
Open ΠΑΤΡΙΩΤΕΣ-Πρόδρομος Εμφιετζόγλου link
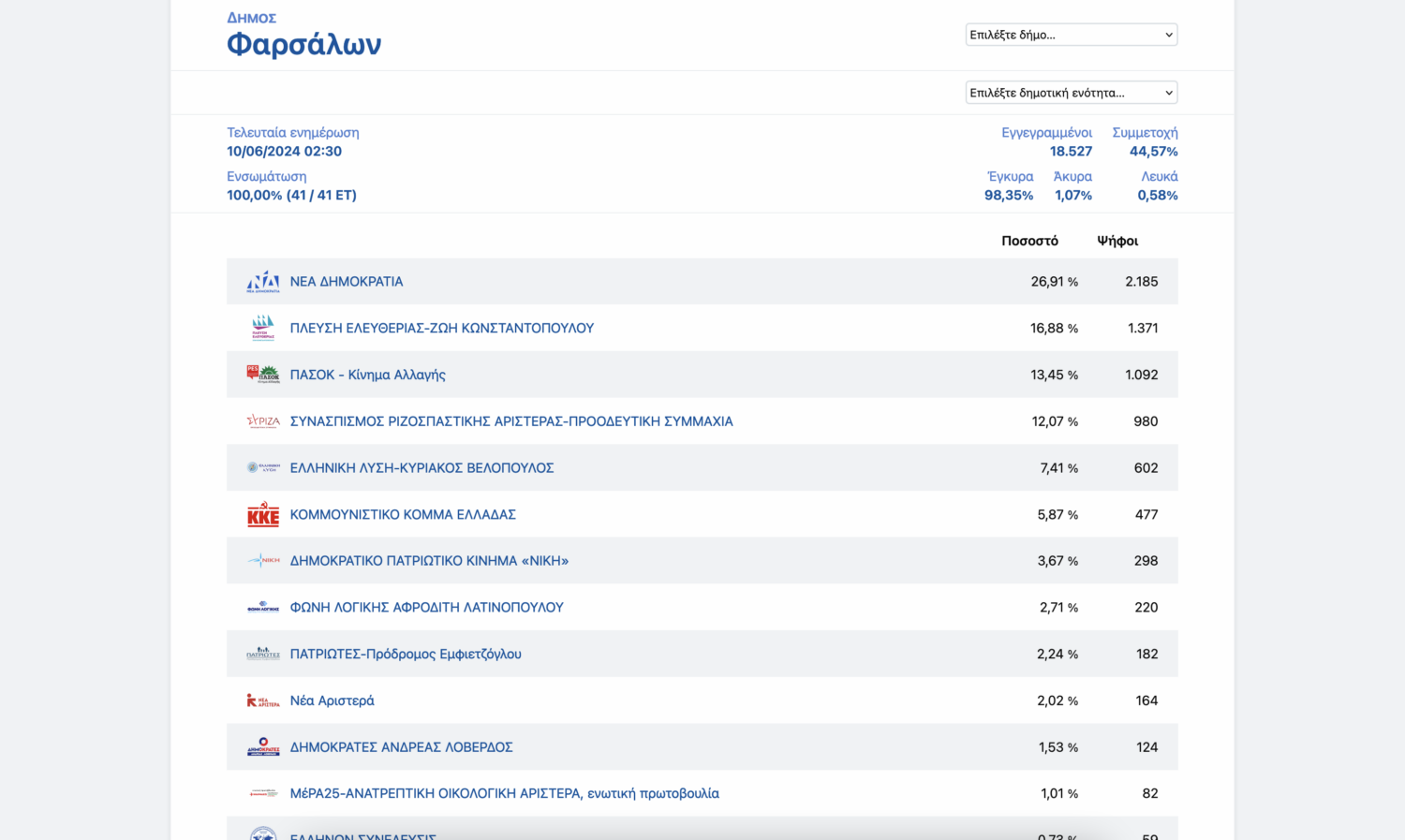point(406,654)
